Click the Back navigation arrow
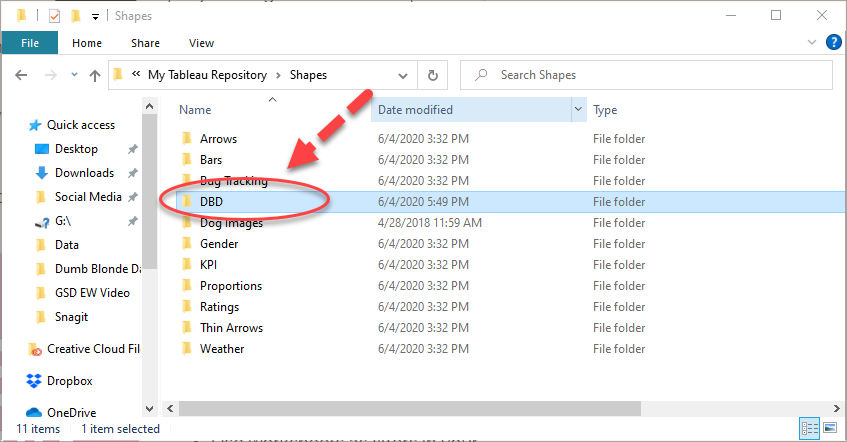The image size is (847, 442). (21, 75)
